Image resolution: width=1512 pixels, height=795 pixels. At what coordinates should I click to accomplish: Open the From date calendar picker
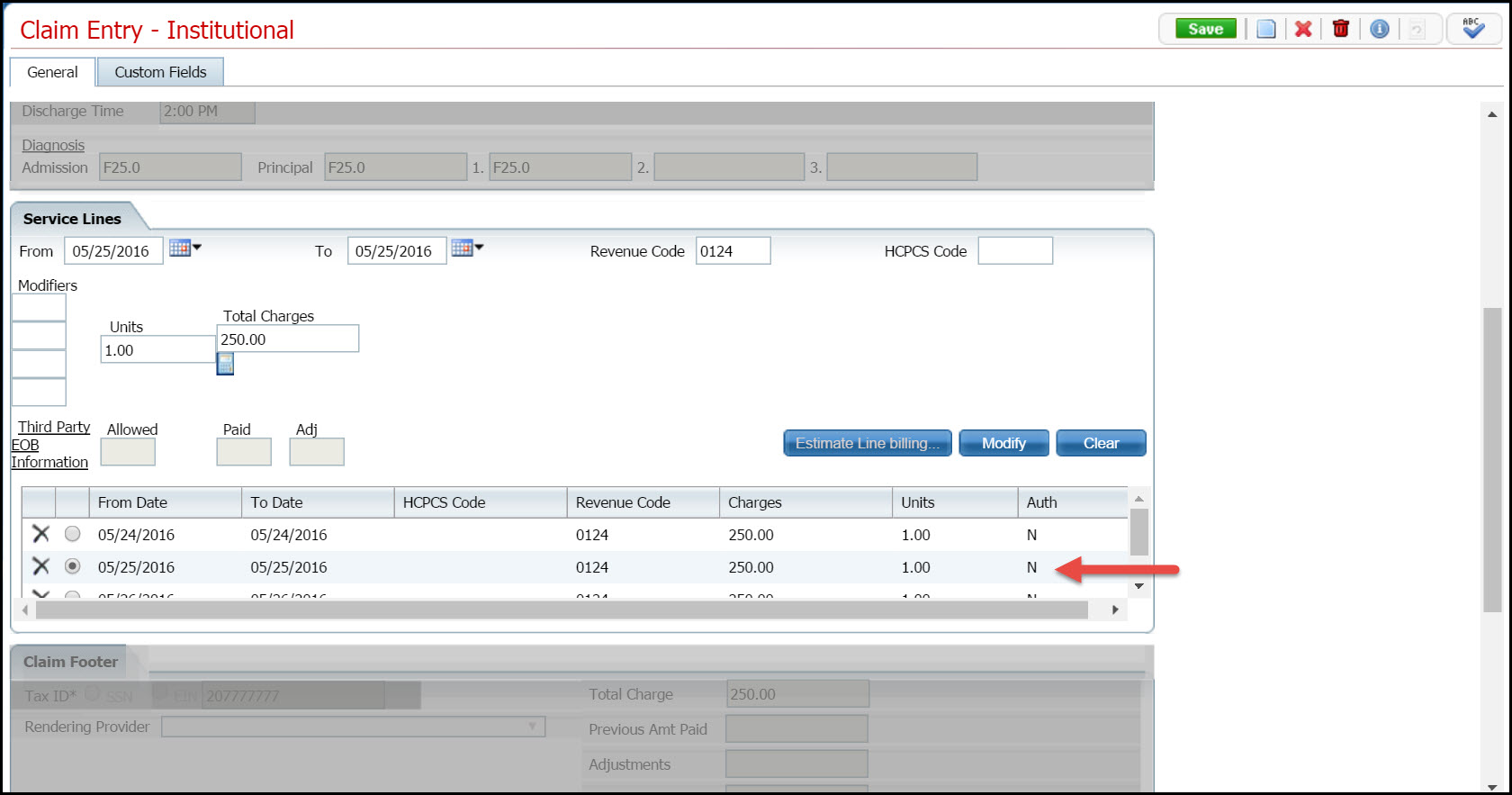pyautogui.click(x=184, y=248)
